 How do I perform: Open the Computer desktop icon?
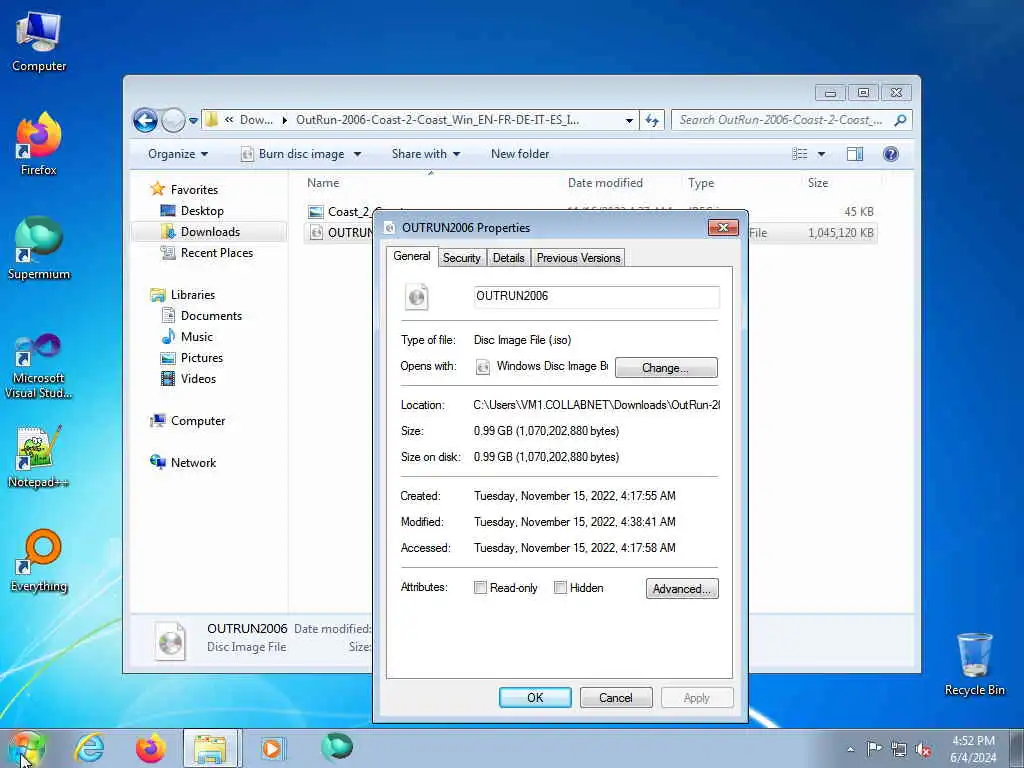(x=39, y=41)
